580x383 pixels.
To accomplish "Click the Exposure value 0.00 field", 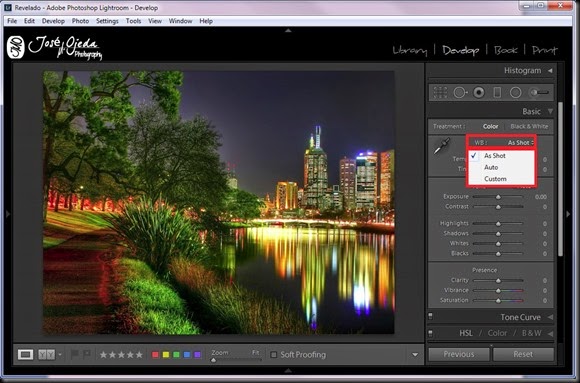I will pyautogui.click(x=541, y=197).
